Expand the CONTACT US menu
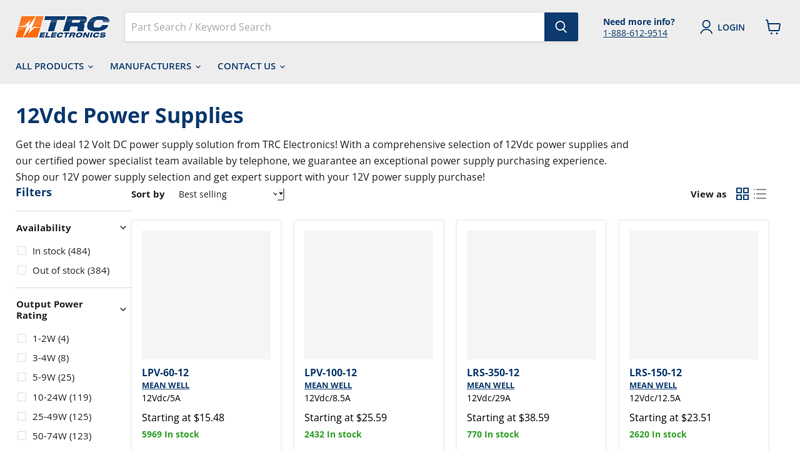This screenshot has height=450, width=800. (251, 66)
